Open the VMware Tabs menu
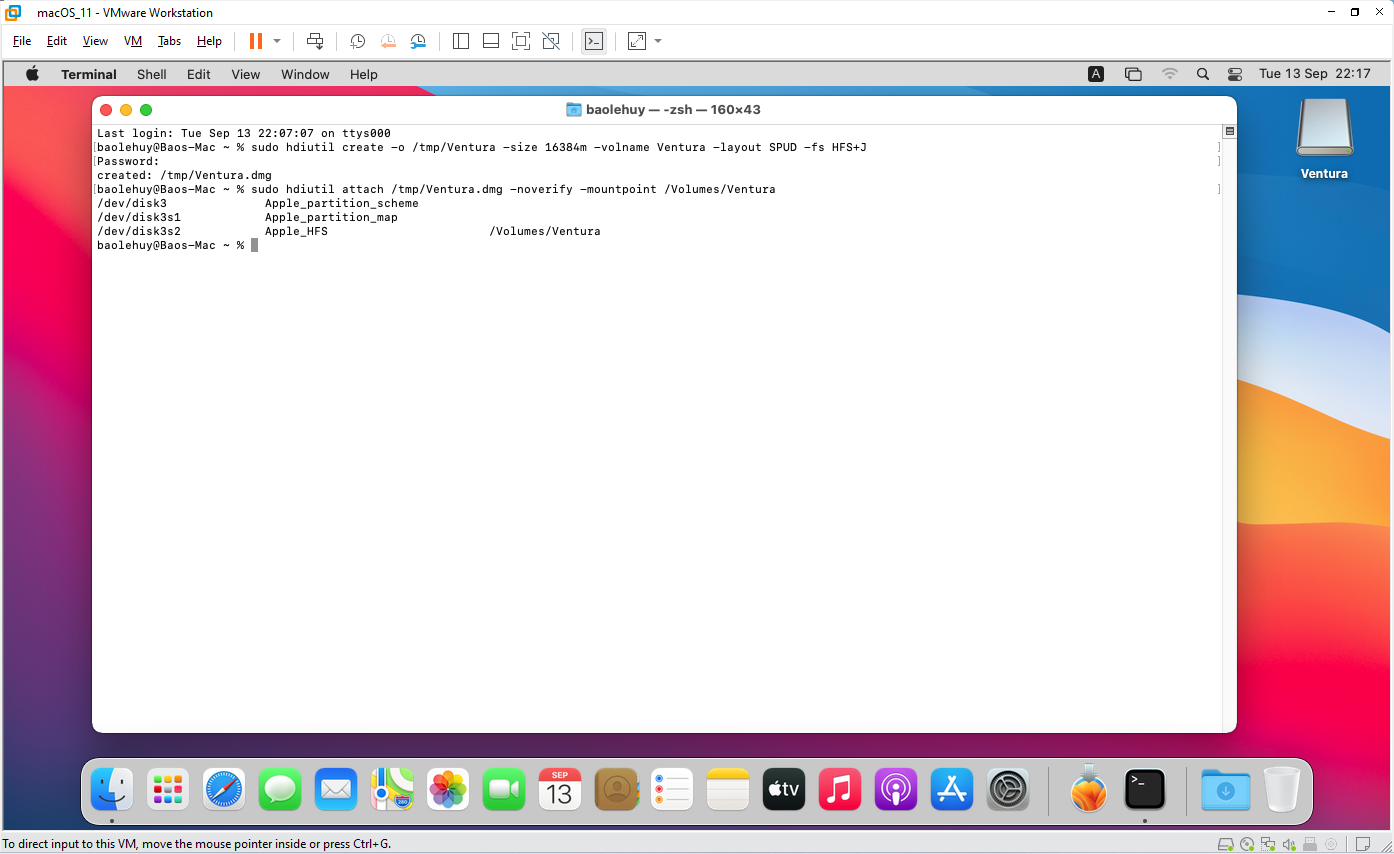Screen dimensions: 1394x854 (170, 41)
